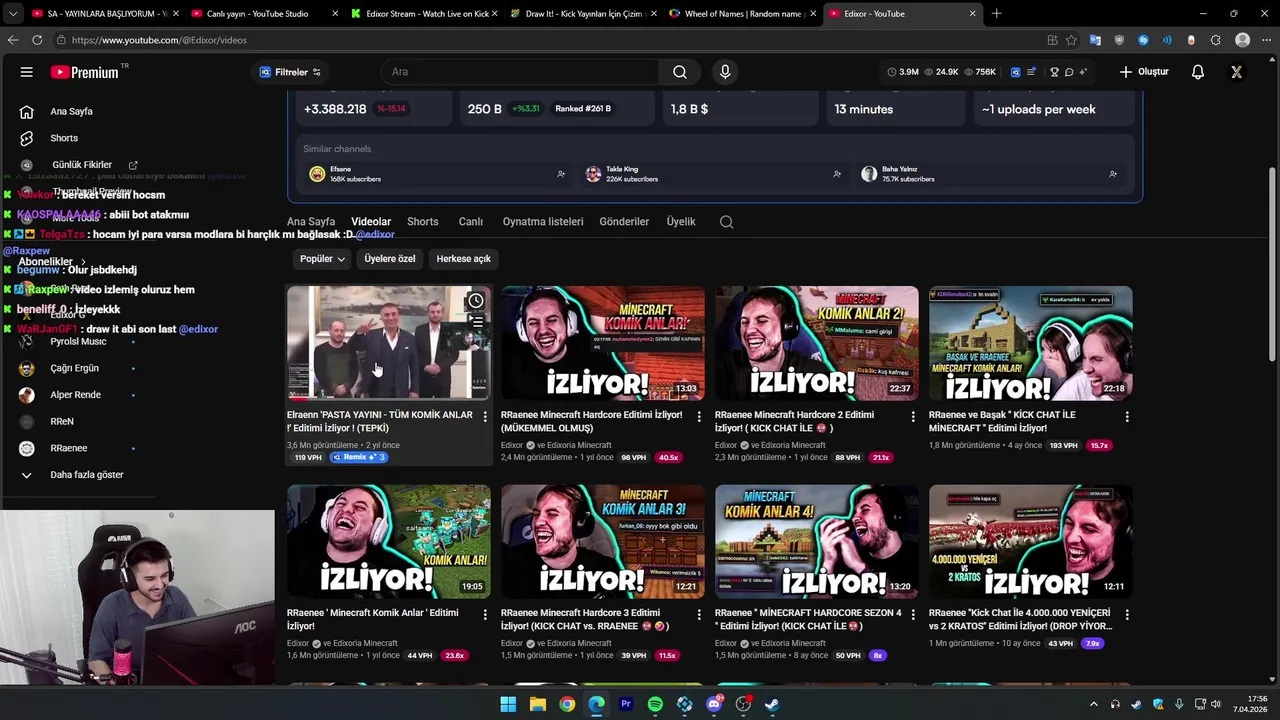Switch to the channel Ana Sayfa tab

[x=311, y=222]
